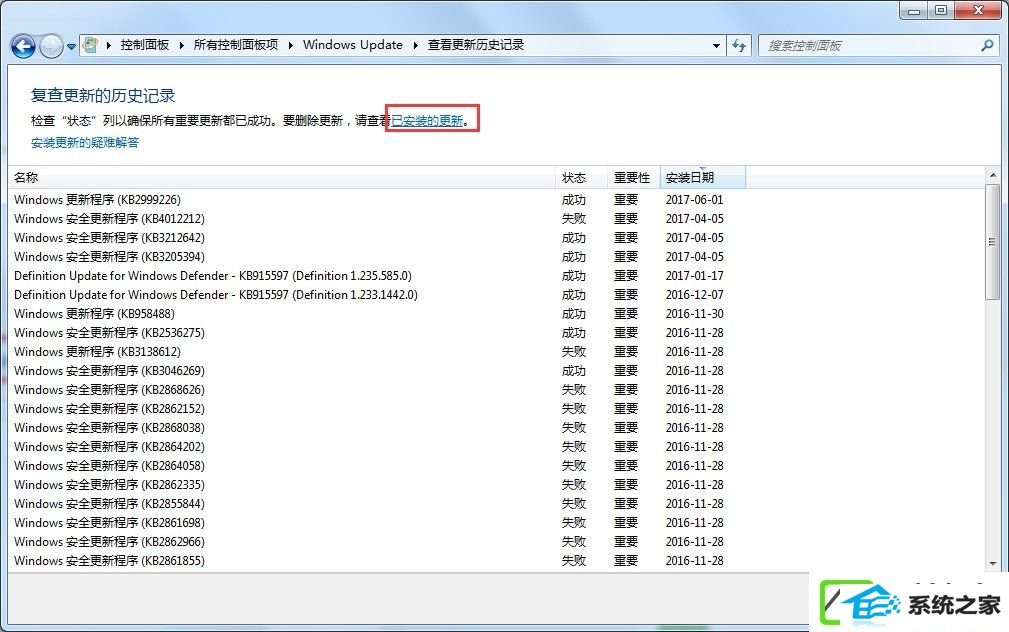Click the 所有控制面板项 breadcrumb
This screenshot has width=1009, height=632.
coord(236,45)
